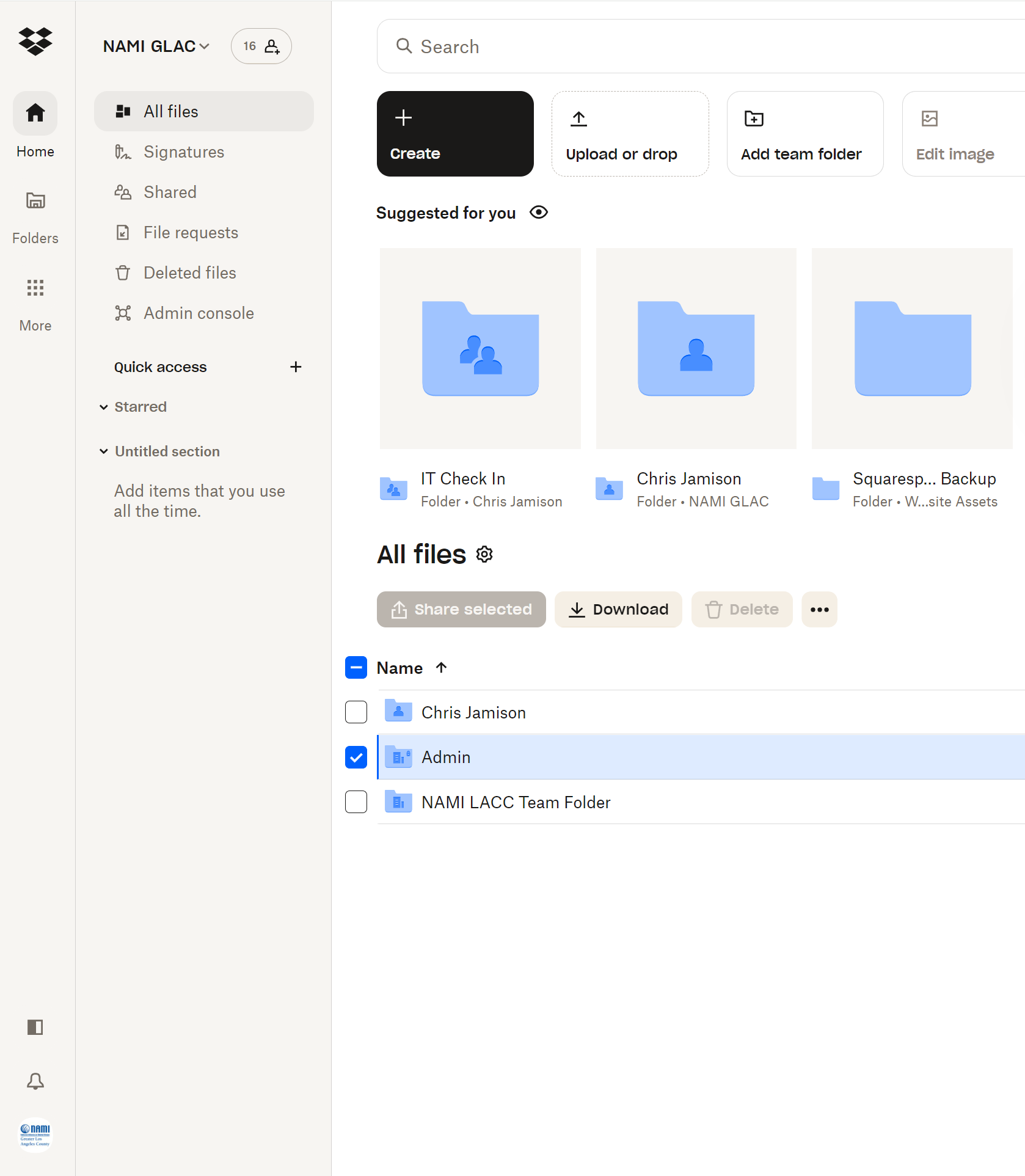Open All files settings gear
This screenshot has height=1176, width=1025.
(484, 555)
